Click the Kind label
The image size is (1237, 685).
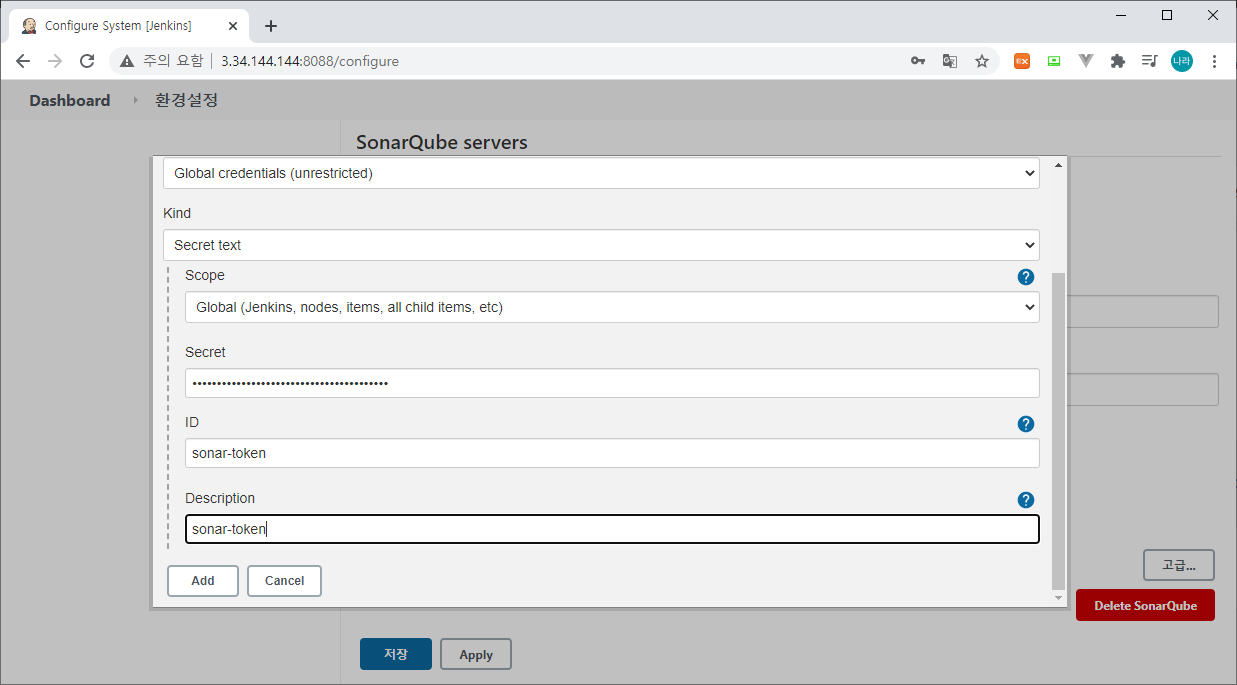click(177, 213)
